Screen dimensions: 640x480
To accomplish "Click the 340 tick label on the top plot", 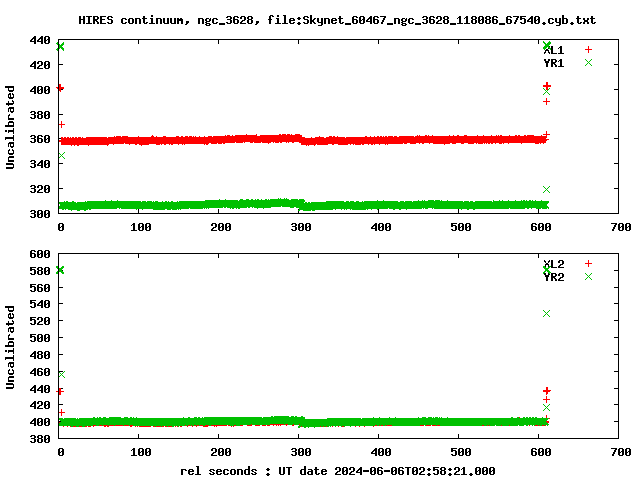I will (x=40, y=164).
